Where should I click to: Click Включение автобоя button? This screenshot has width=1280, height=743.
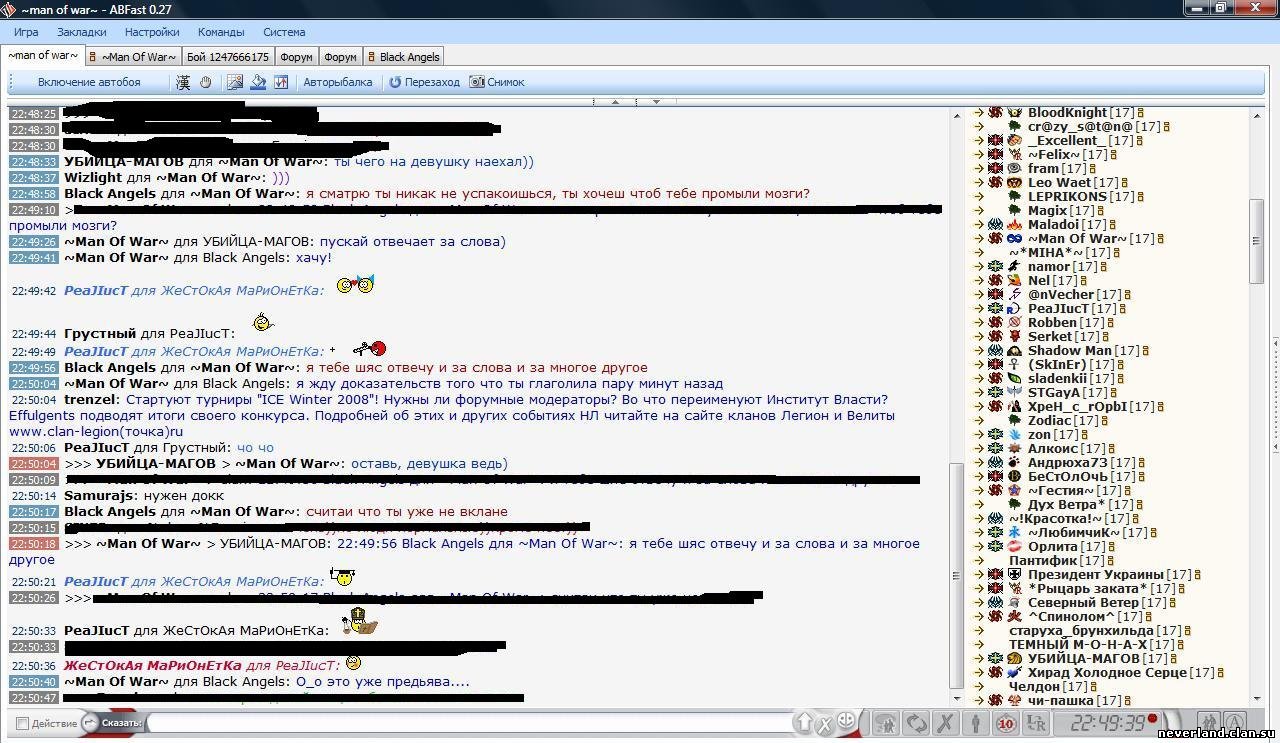[89, 82]
